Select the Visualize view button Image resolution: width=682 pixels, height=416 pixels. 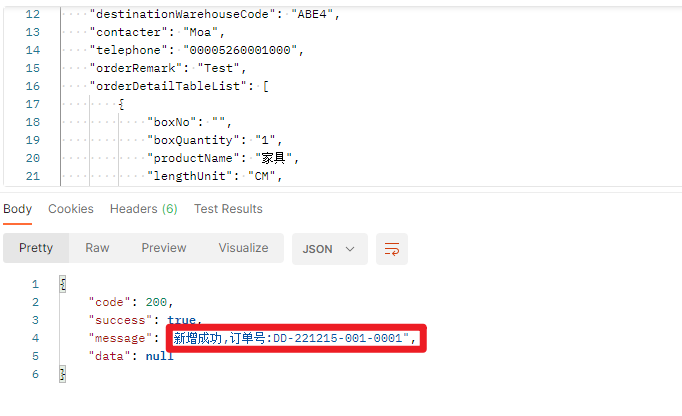coord(244,248)
